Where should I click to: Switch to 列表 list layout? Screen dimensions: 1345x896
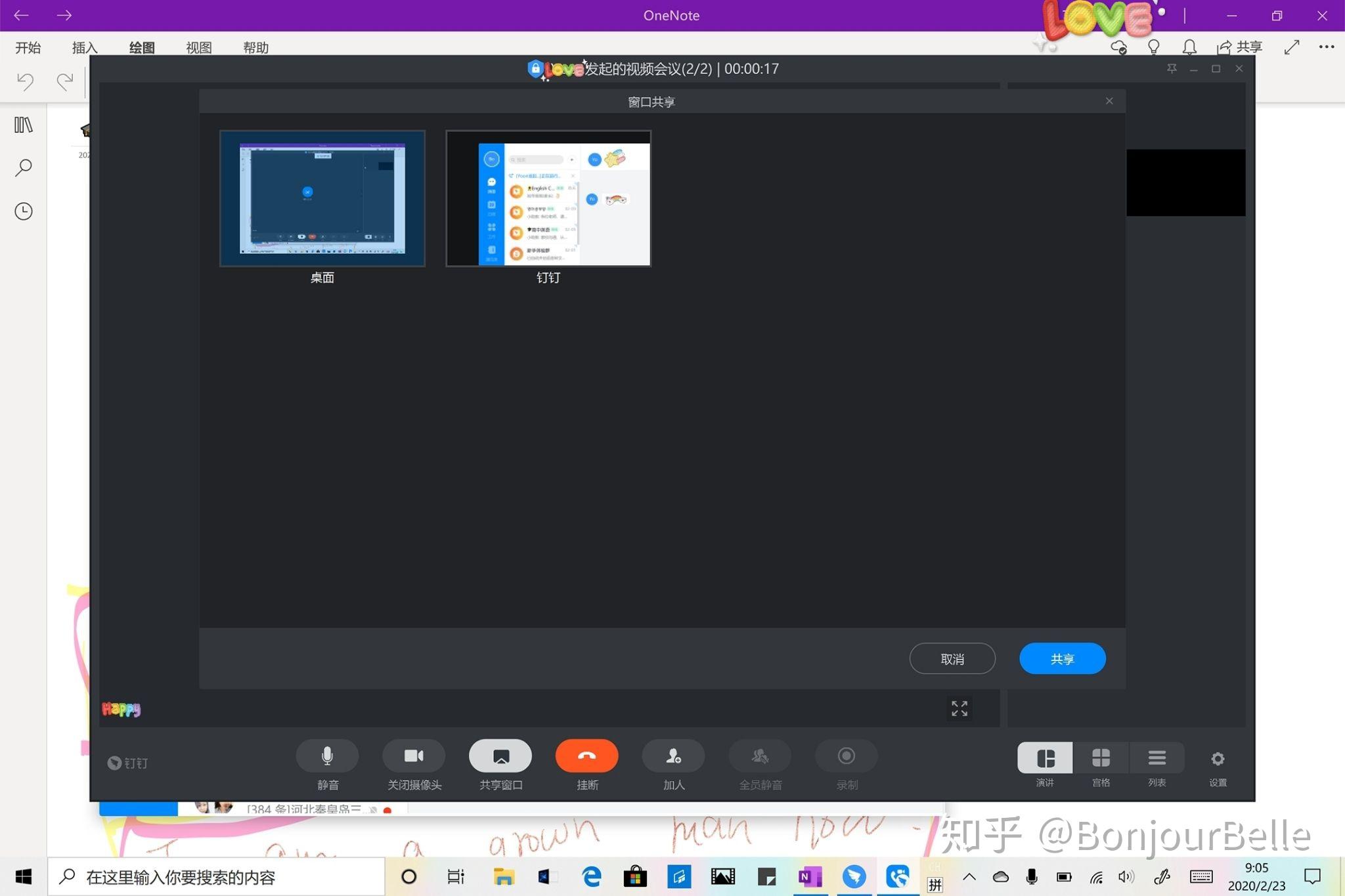(x=1157, y=759)
